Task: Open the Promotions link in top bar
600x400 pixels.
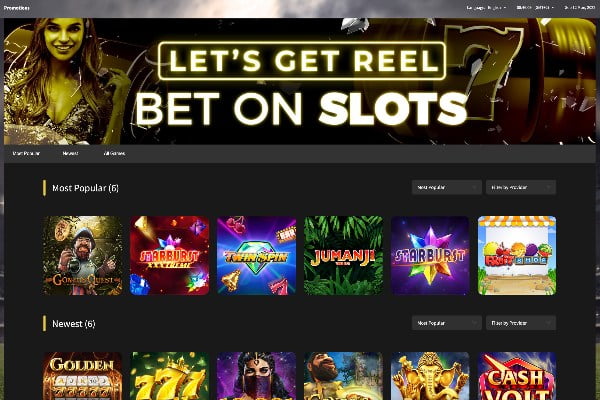Action: (16, 8)
